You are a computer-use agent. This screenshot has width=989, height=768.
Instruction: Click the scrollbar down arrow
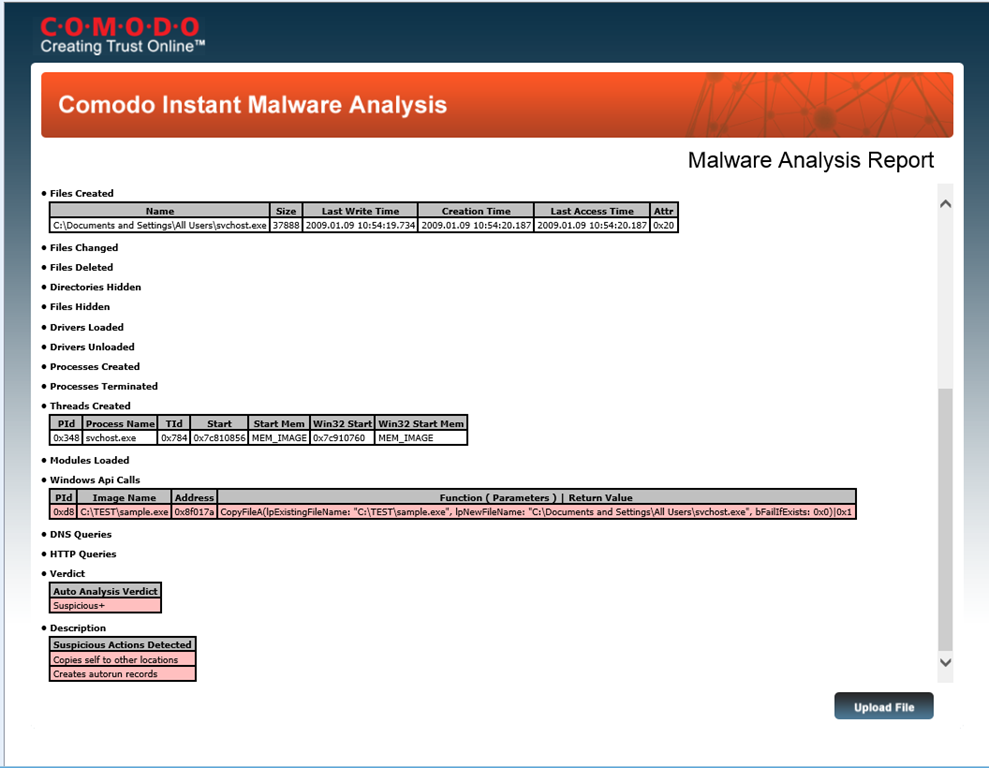(x=945, y=662)
